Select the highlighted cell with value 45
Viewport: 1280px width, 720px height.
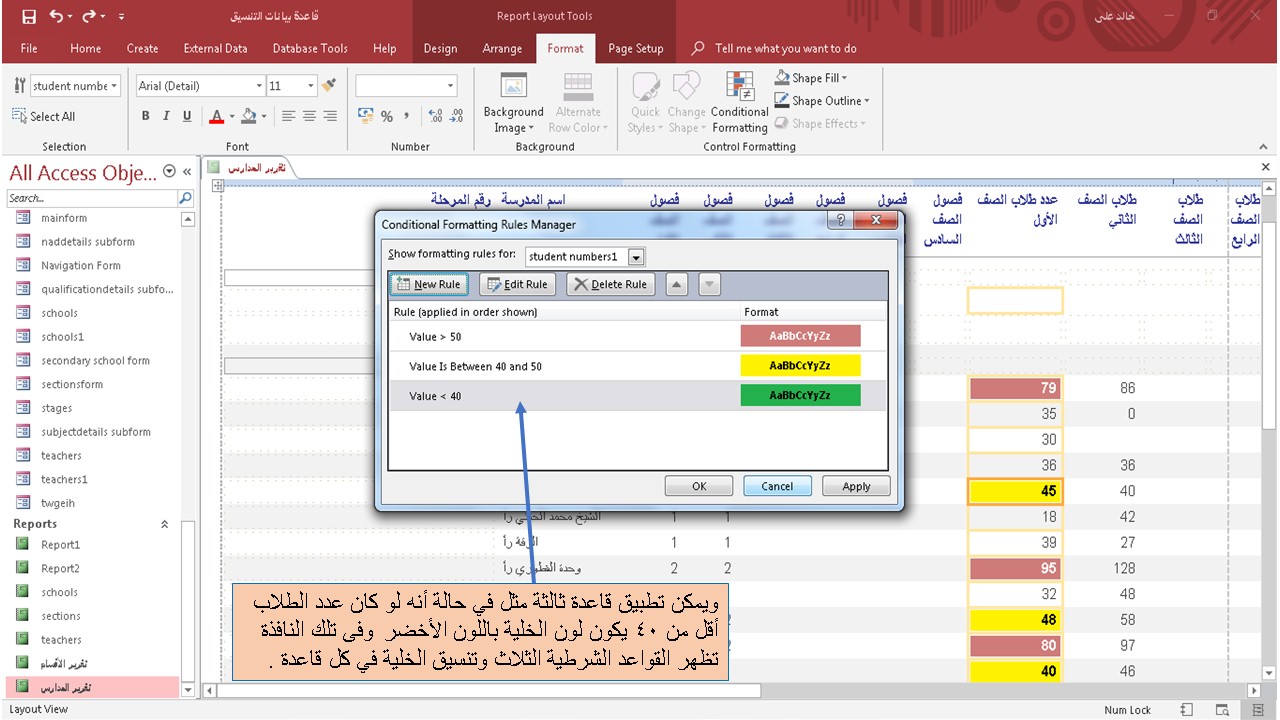tap(1015, 491)
